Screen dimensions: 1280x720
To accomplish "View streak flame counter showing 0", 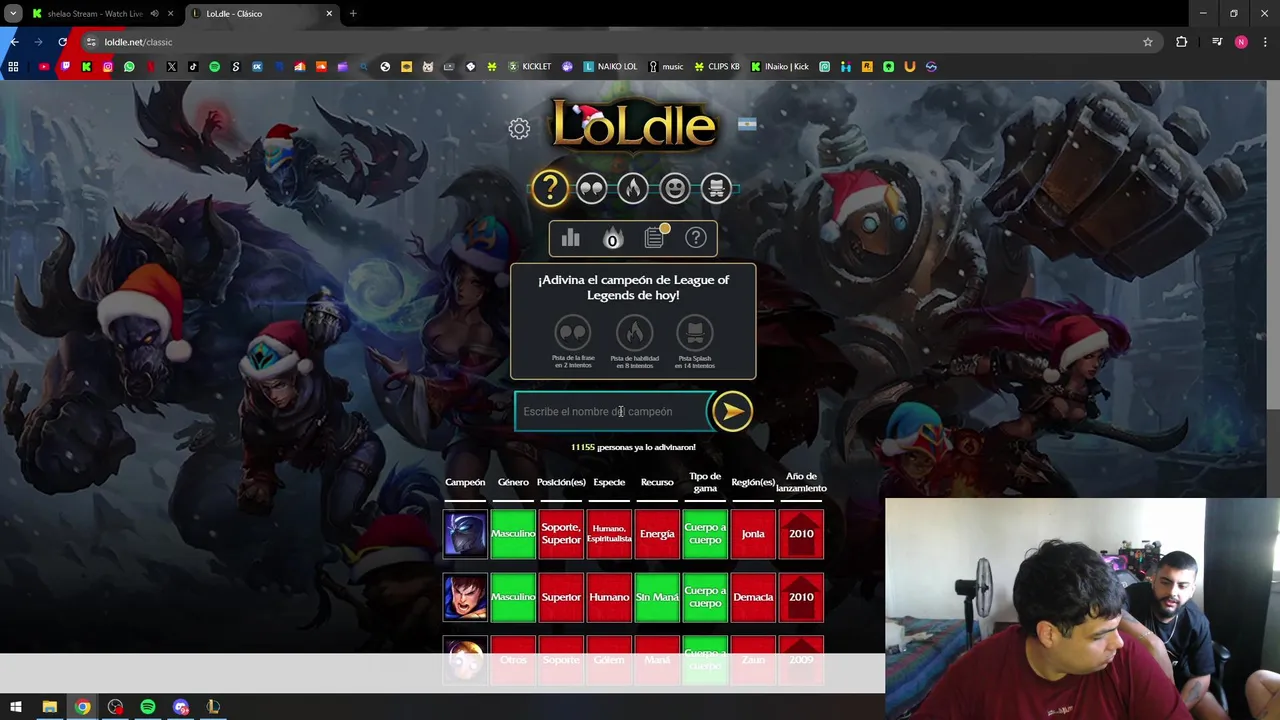I will click(612, 238).
